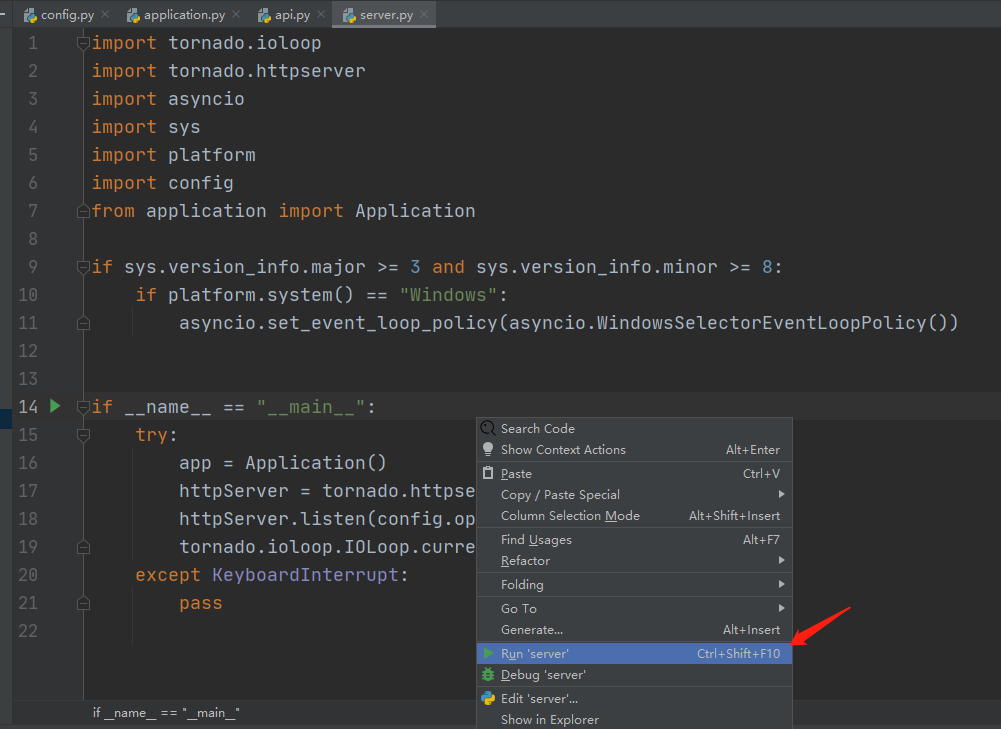Click 'Application()' call on line 16
The height and width of the screenshot is (729, 1001).
tap(316, 463)
